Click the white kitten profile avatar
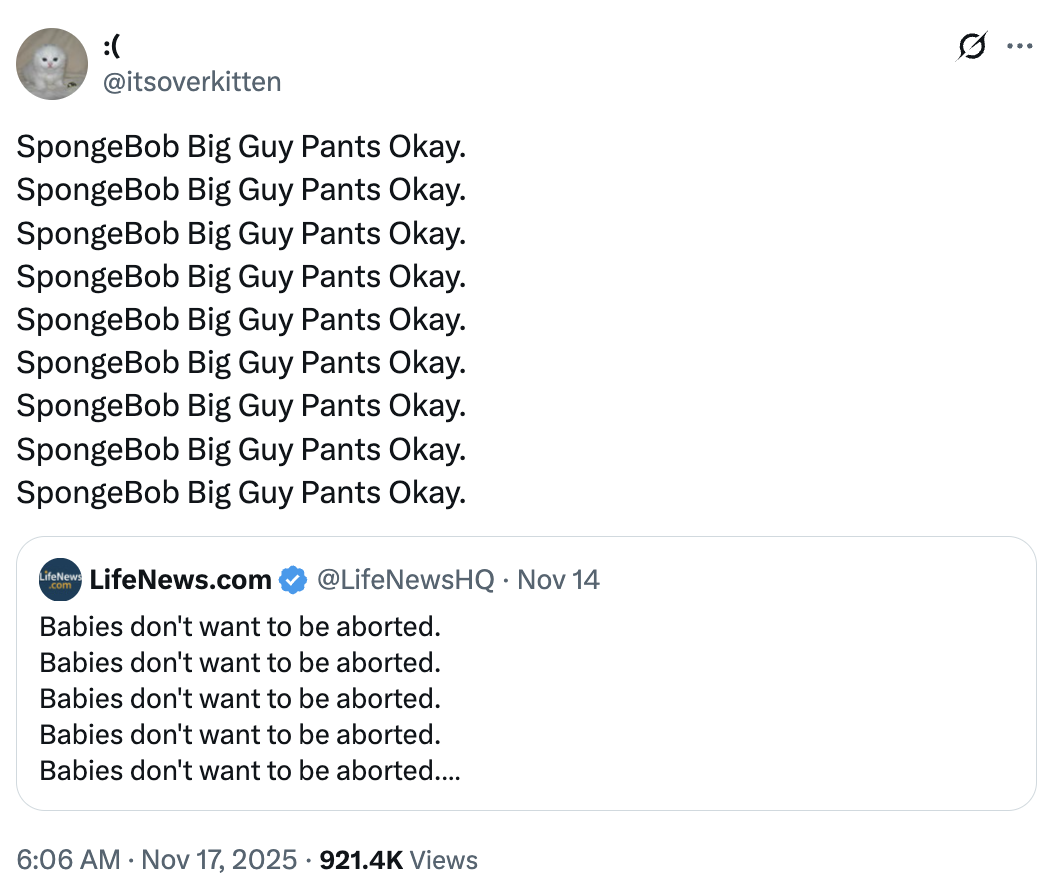1060x888 pixels. [52, 64]
